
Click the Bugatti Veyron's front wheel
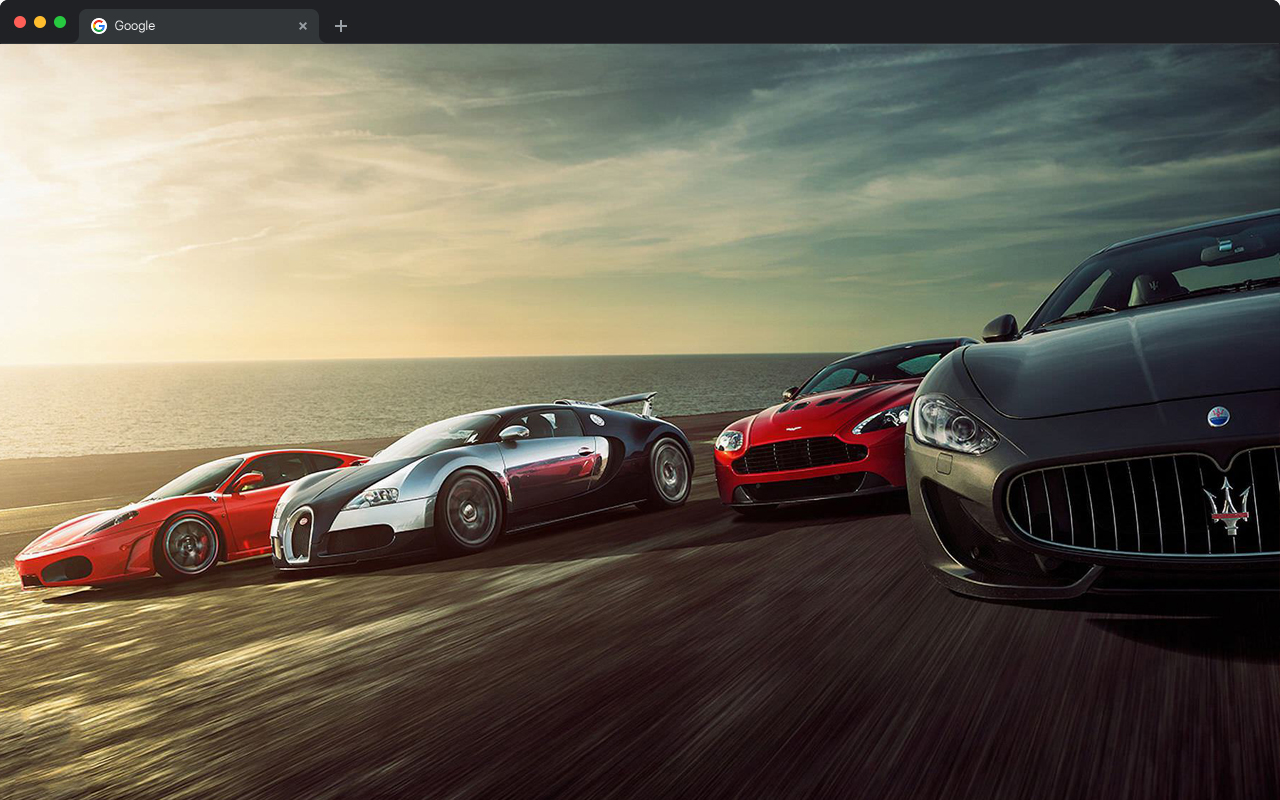(x=468, y=511)
